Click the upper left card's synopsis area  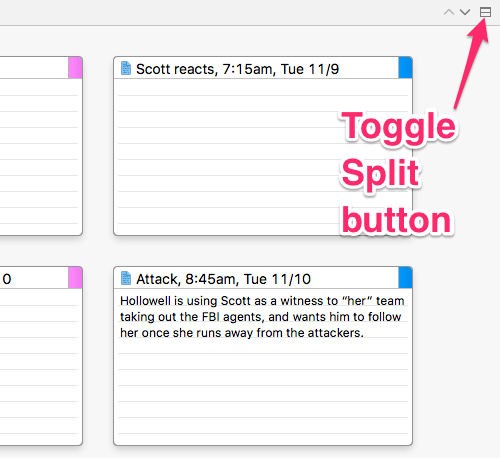pos(41,157)
